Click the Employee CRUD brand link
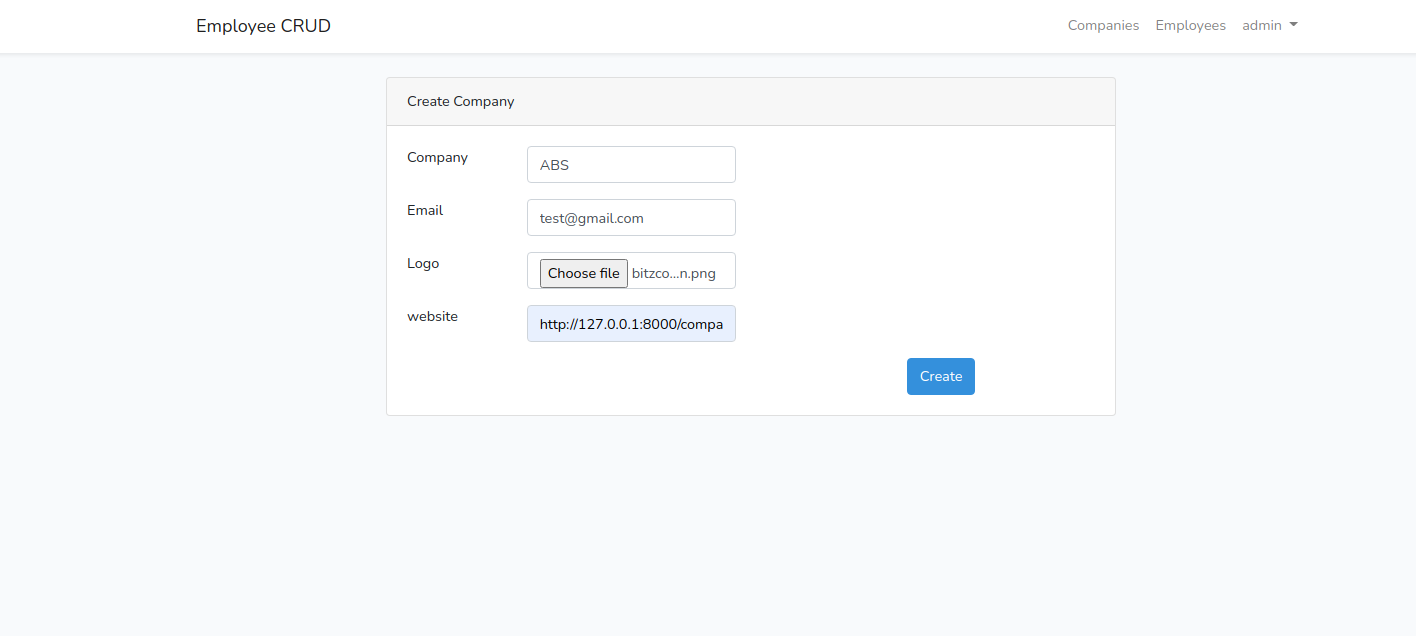Image resolution: width=1416 pixels, height=636 pixels. point(263,25)
